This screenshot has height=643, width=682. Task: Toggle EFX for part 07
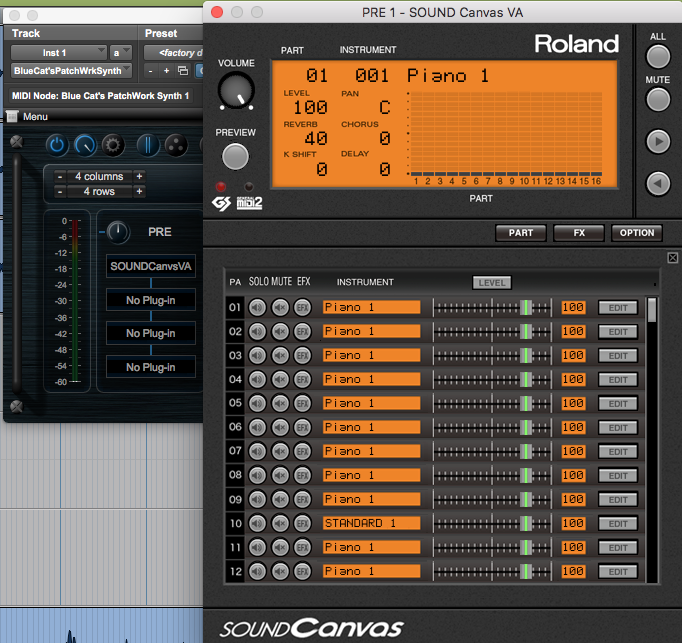click(303, 451)
